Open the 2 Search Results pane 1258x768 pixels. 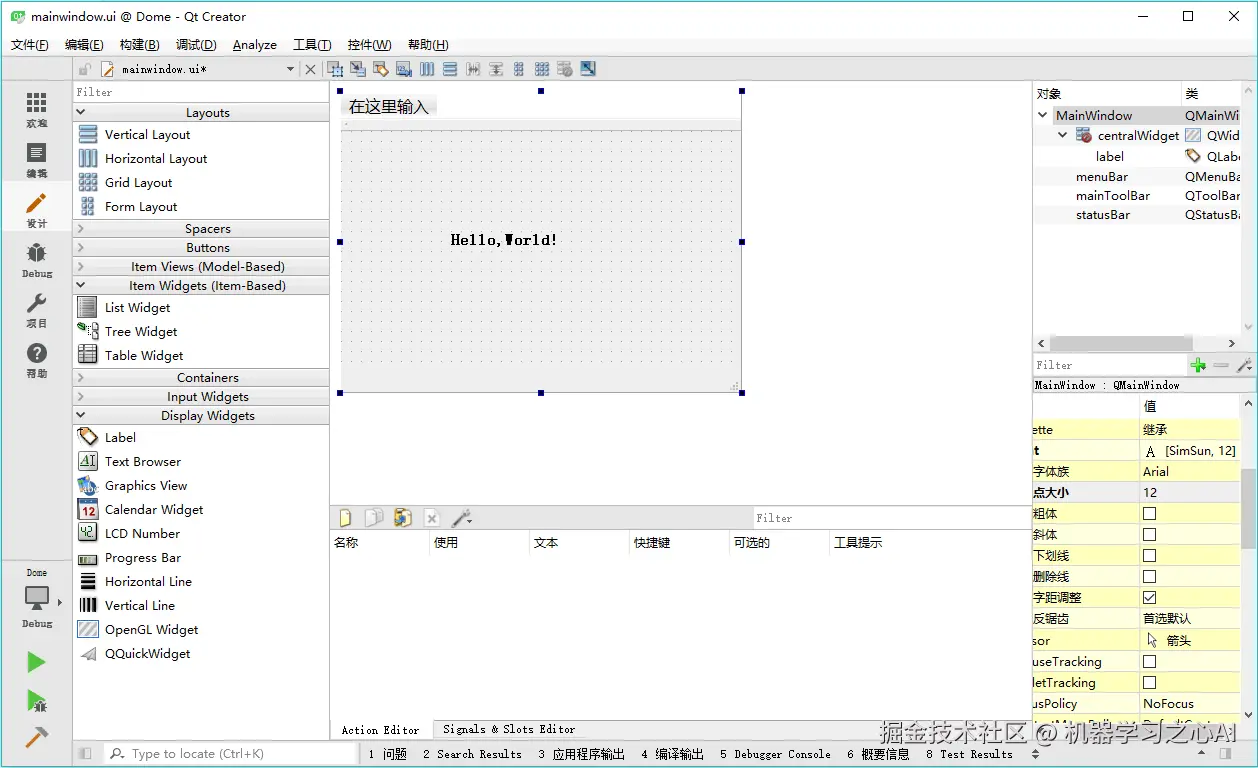(472, 754)
